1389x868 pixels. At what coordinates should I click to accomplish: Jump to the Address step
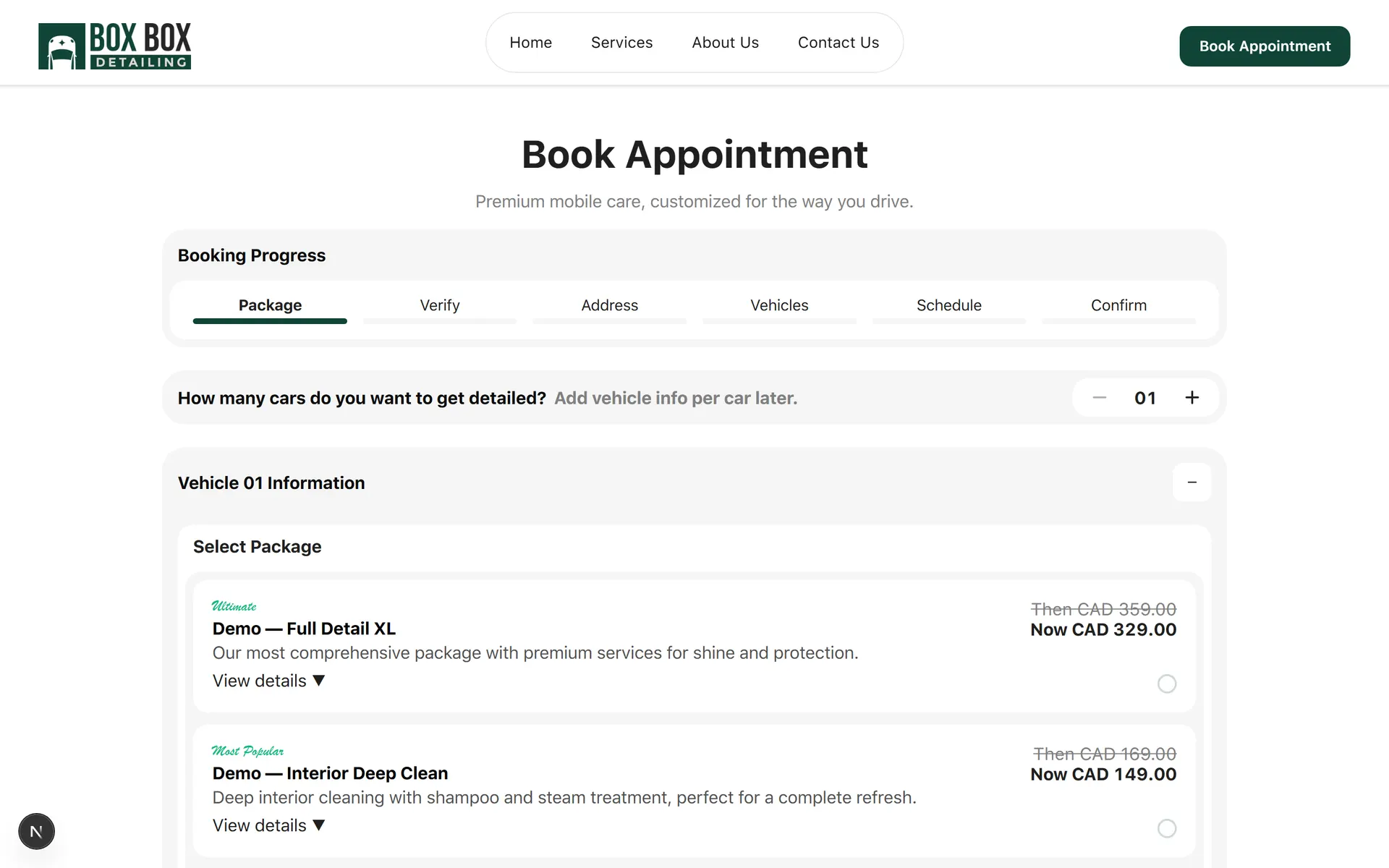609,305
